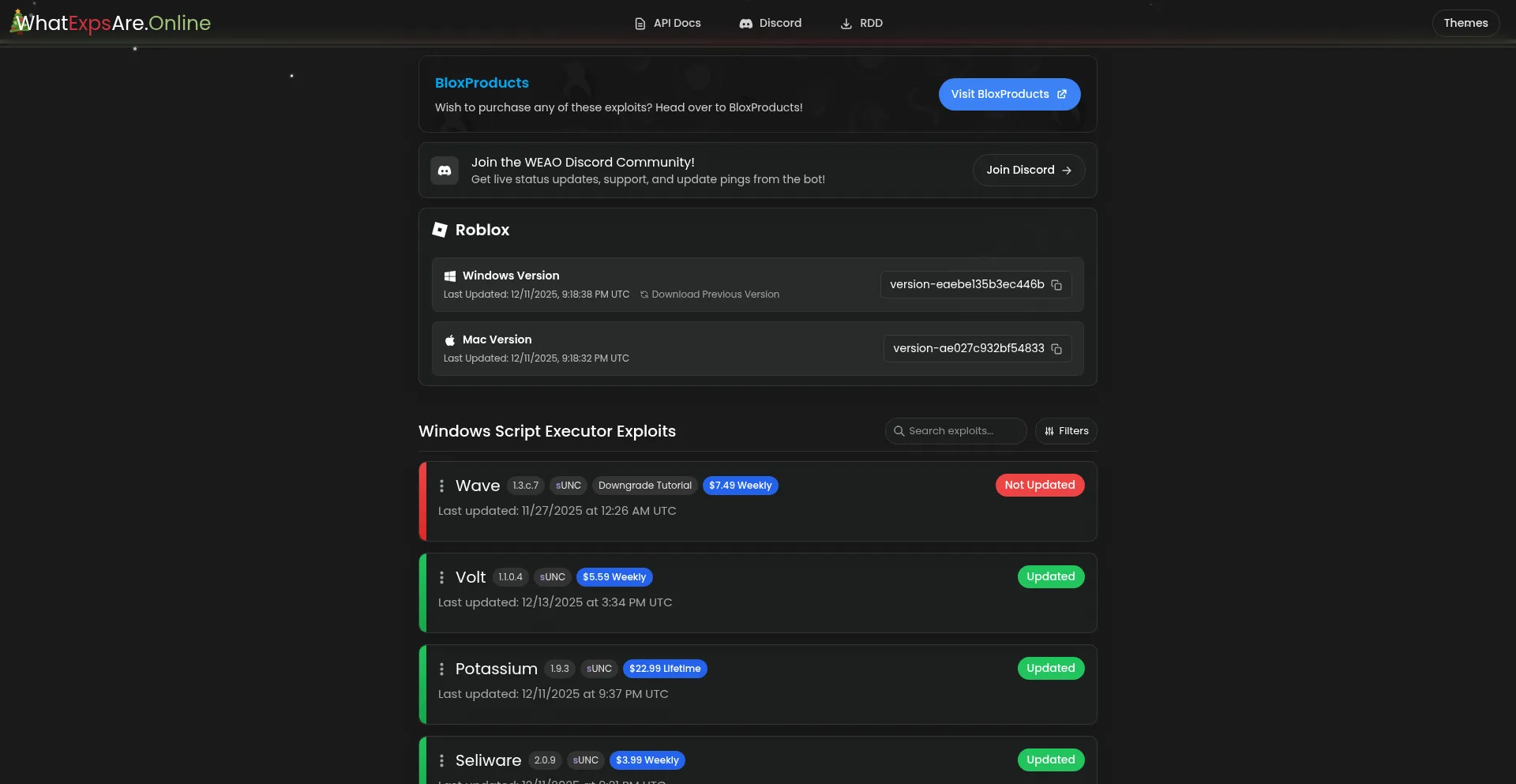Open the Filters options
The width and height of the screenshot is (1516, 784).
[1065, 431]
